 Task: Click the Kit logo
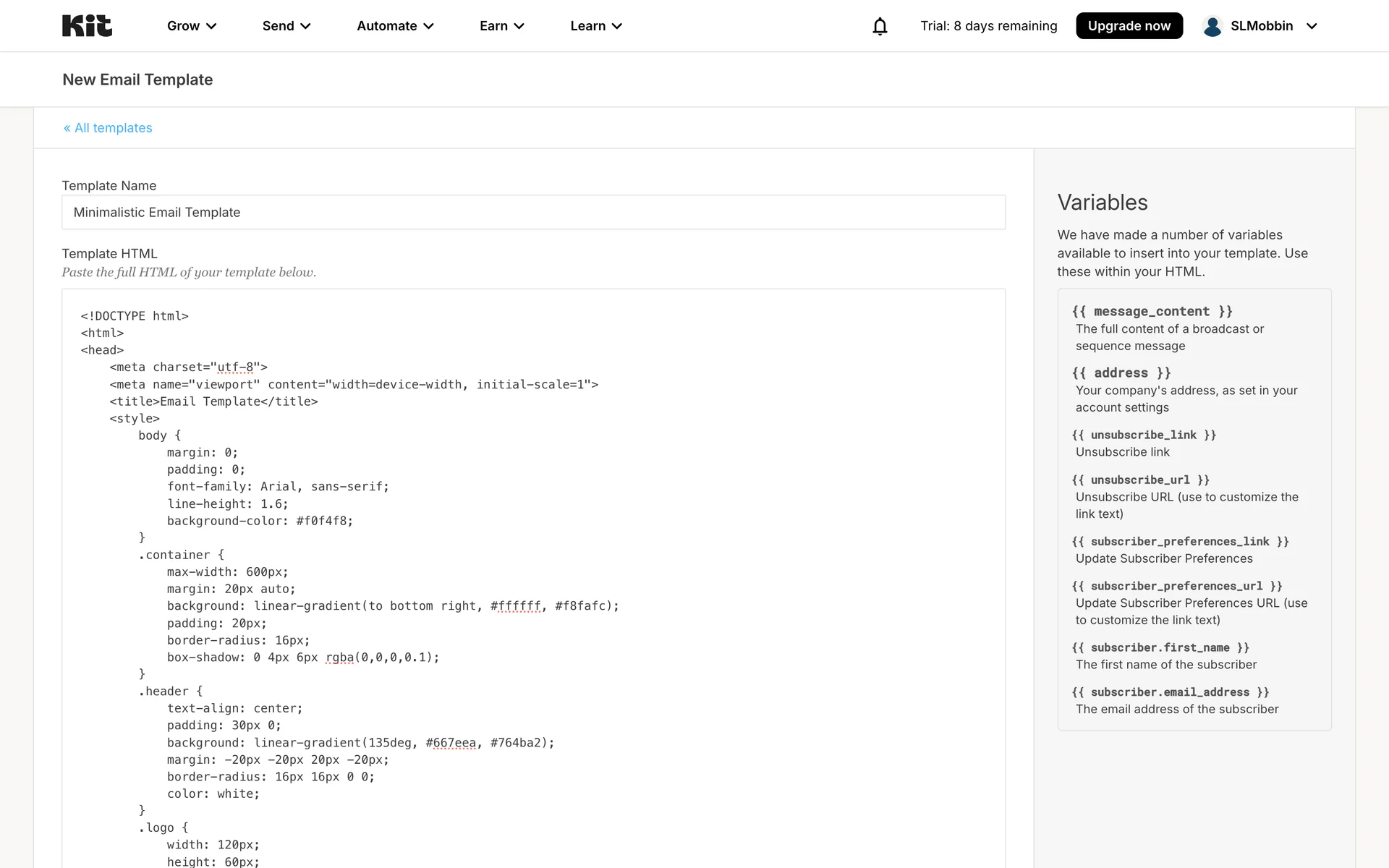click(87, 26)
